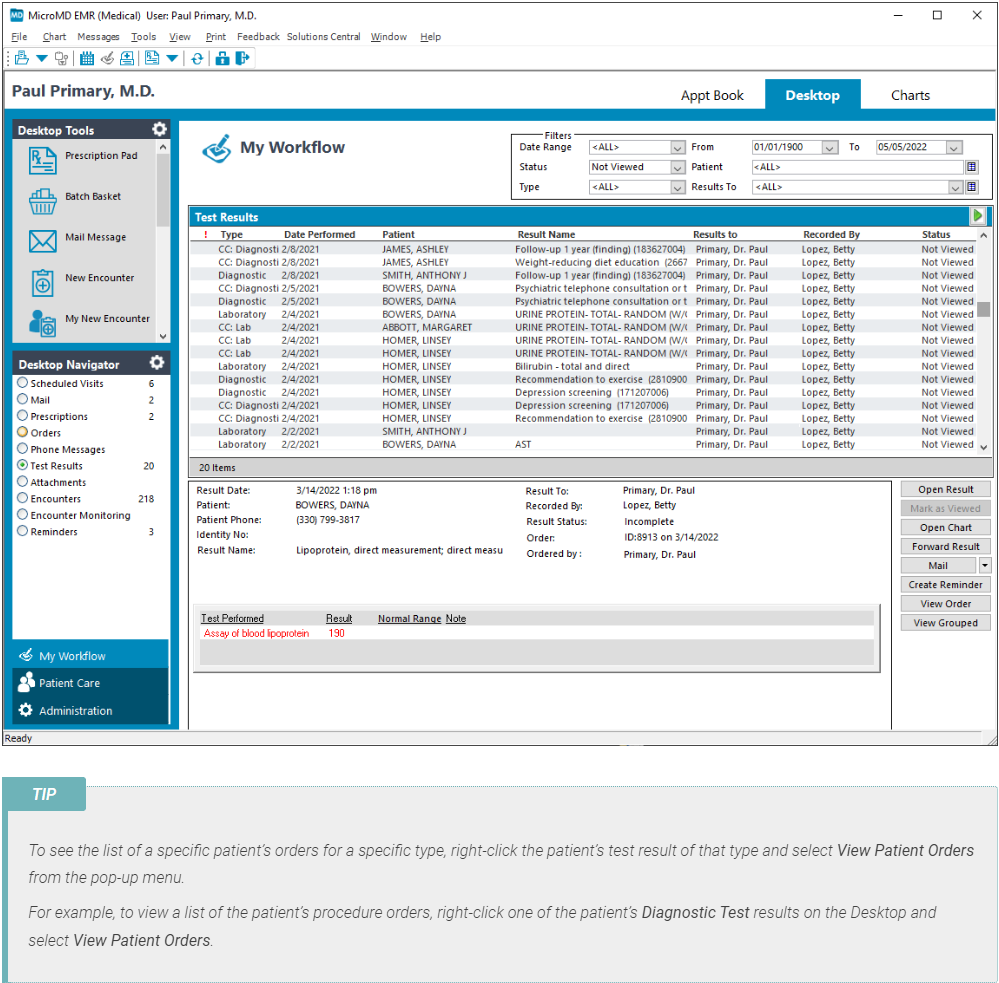
Task: Click the MicroMD app icon in title bar
Action: 17,15
